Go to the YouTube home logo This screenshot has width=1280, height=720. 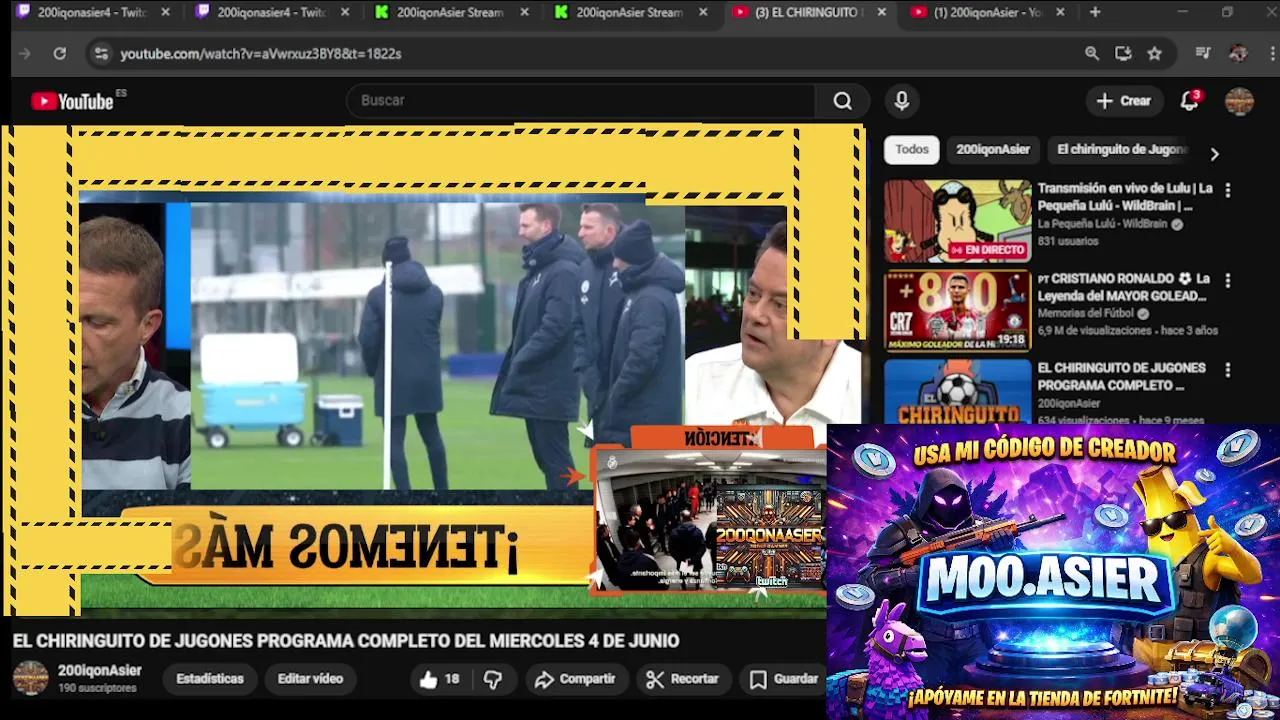72,101
